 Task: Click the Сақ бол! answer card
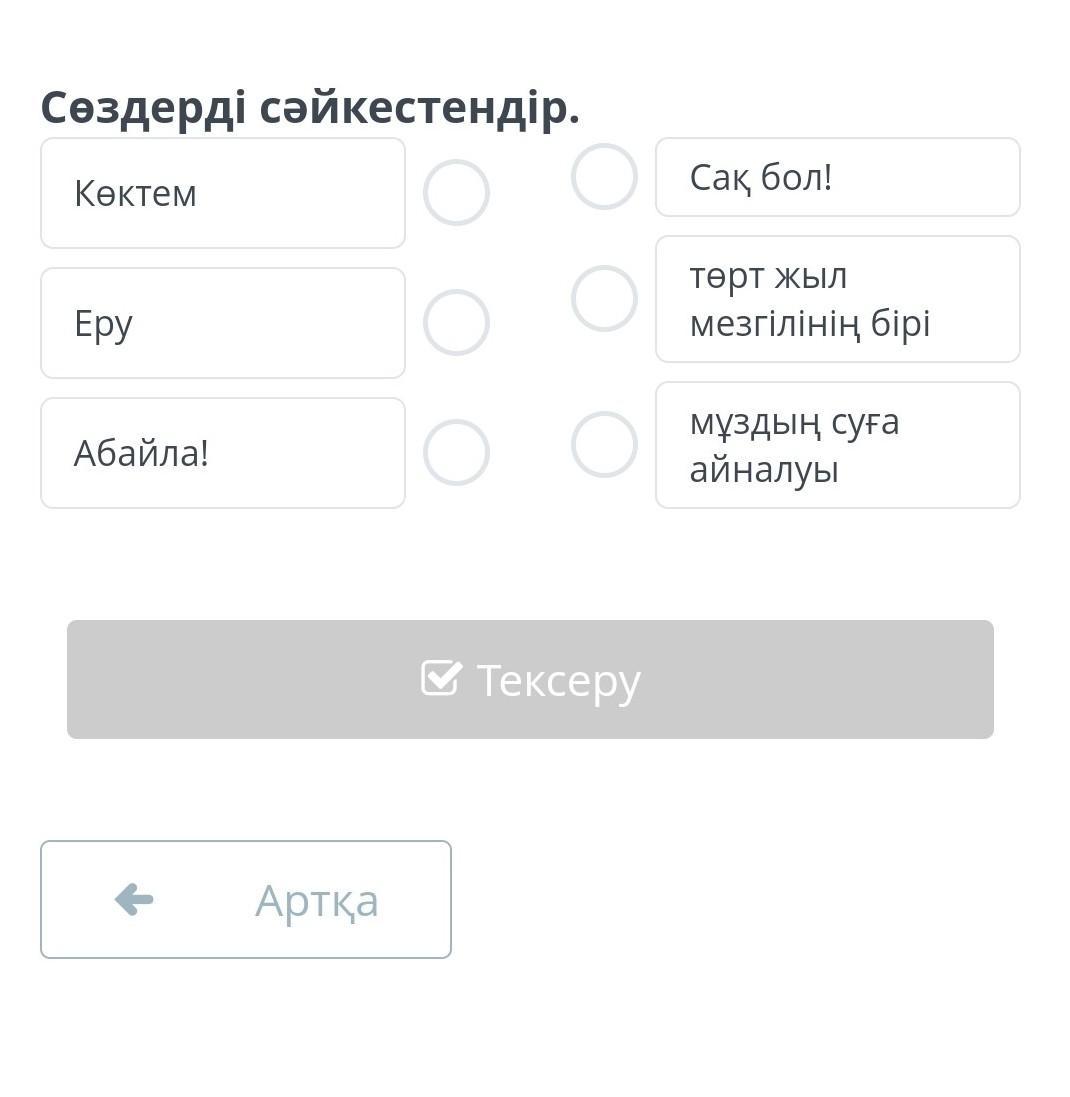[837, 177]
